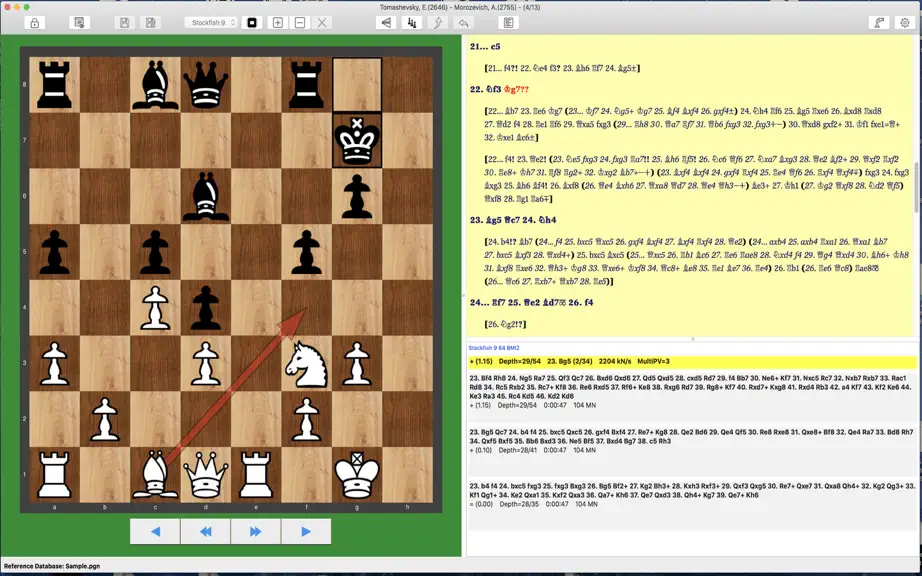Go to the red g7?? king move in notation
922x576 pixels.
pos(516,89)
